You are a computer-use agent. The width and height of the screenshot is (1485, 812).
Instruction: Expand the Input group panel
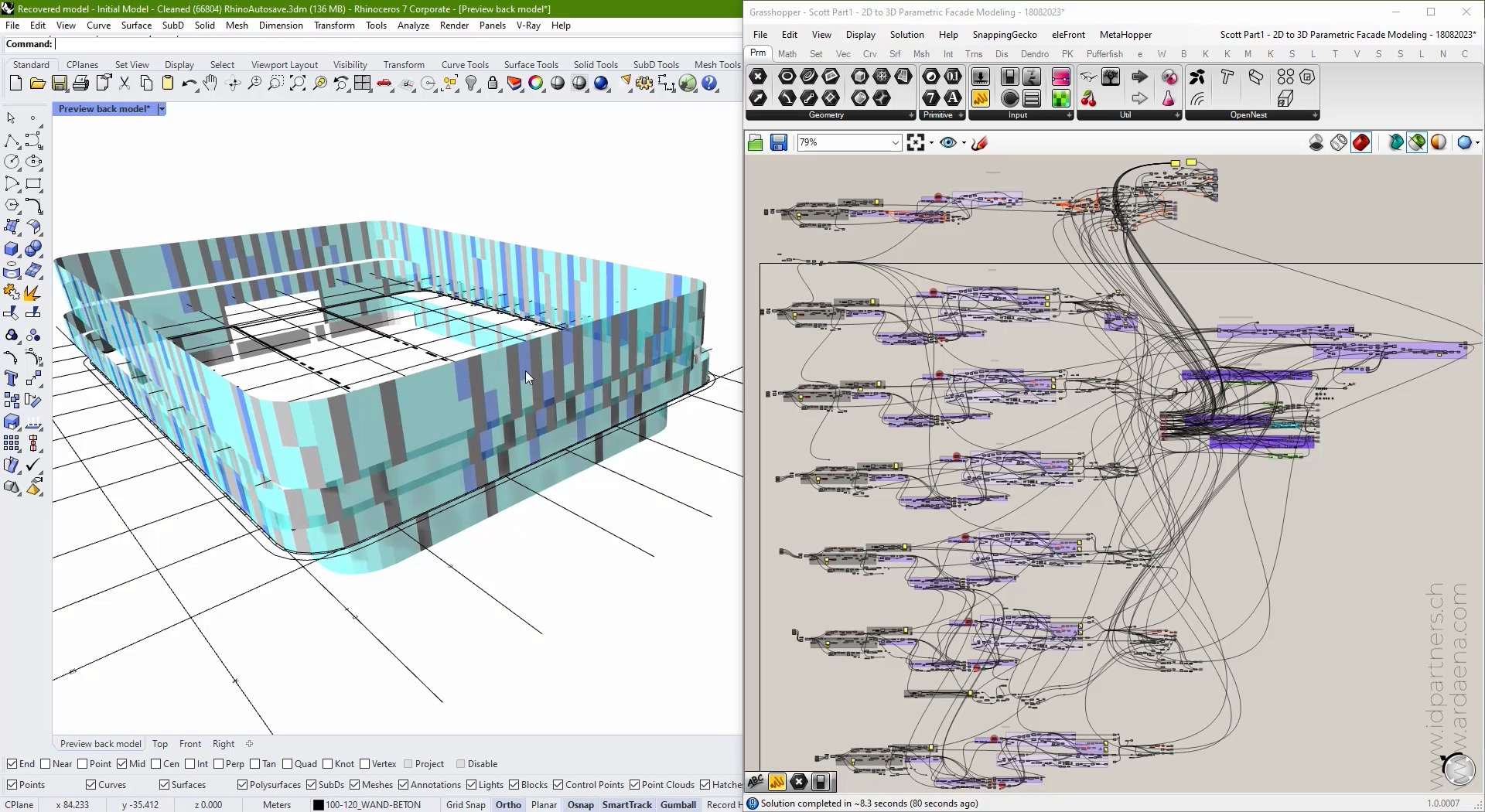click(1070, 115)
